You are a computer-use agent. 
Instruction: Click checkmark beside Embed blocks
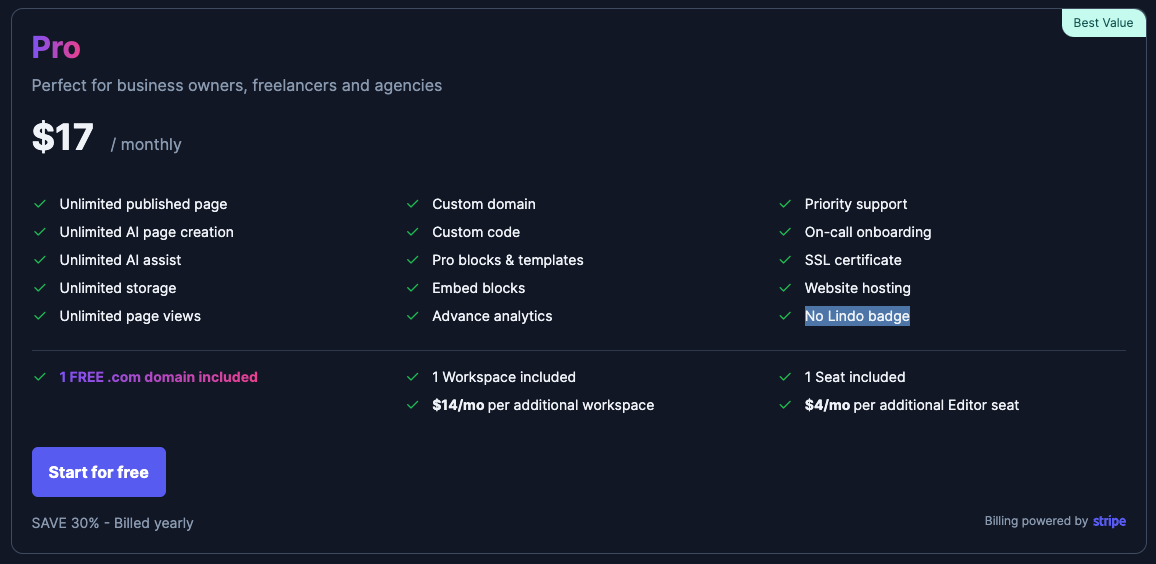coord(413,288)
